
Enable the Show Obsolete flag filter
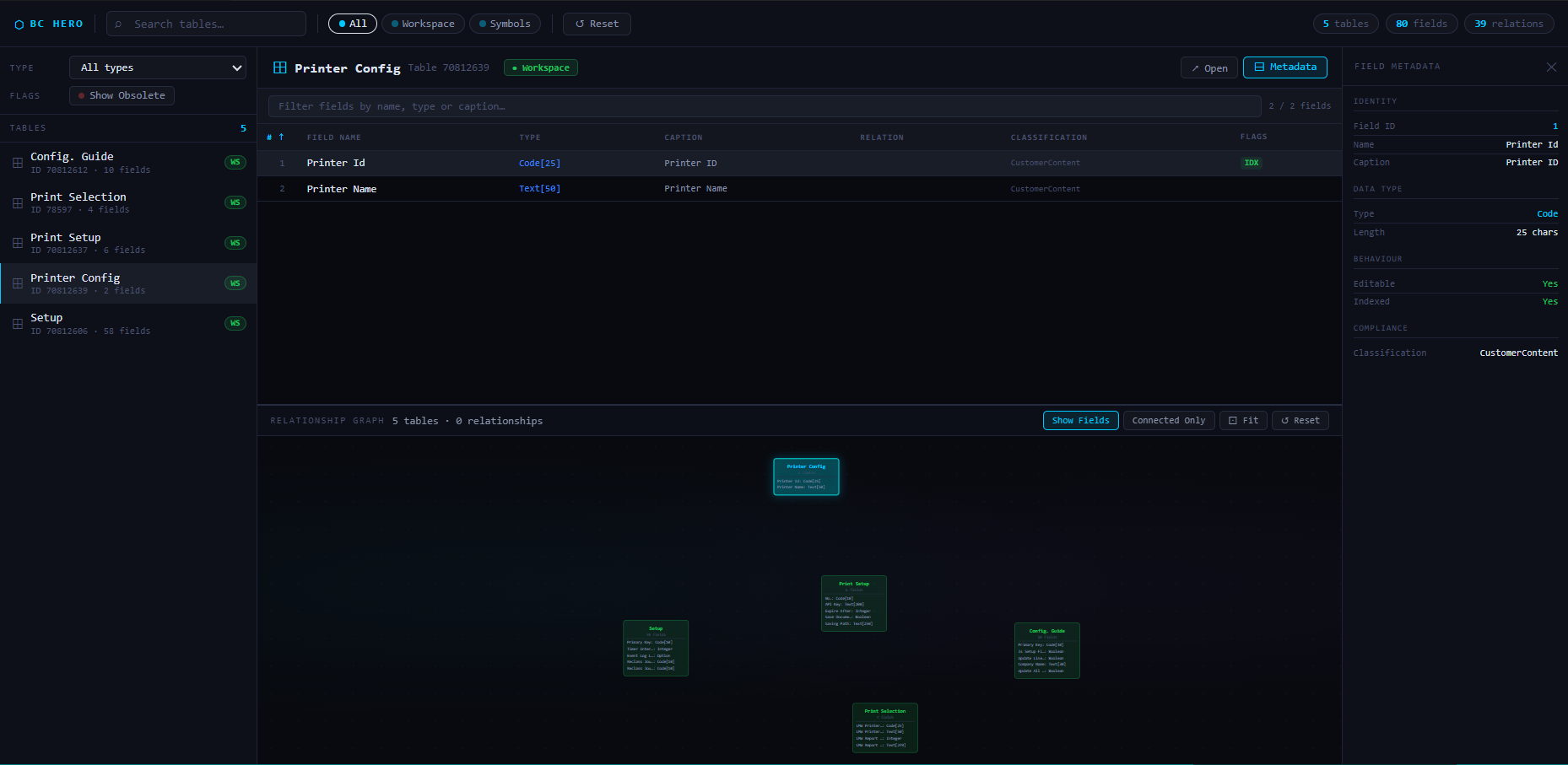121,95
